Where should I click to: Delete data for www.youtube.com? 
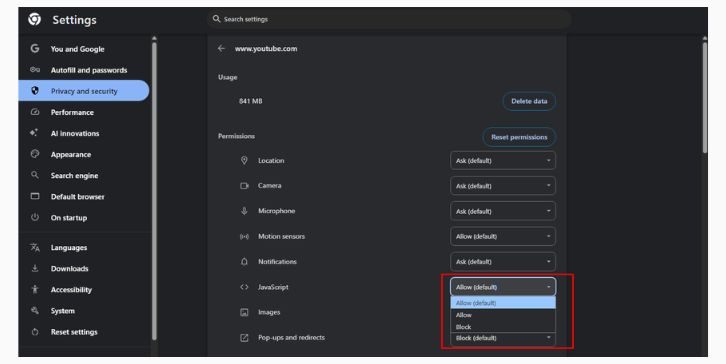529,101
